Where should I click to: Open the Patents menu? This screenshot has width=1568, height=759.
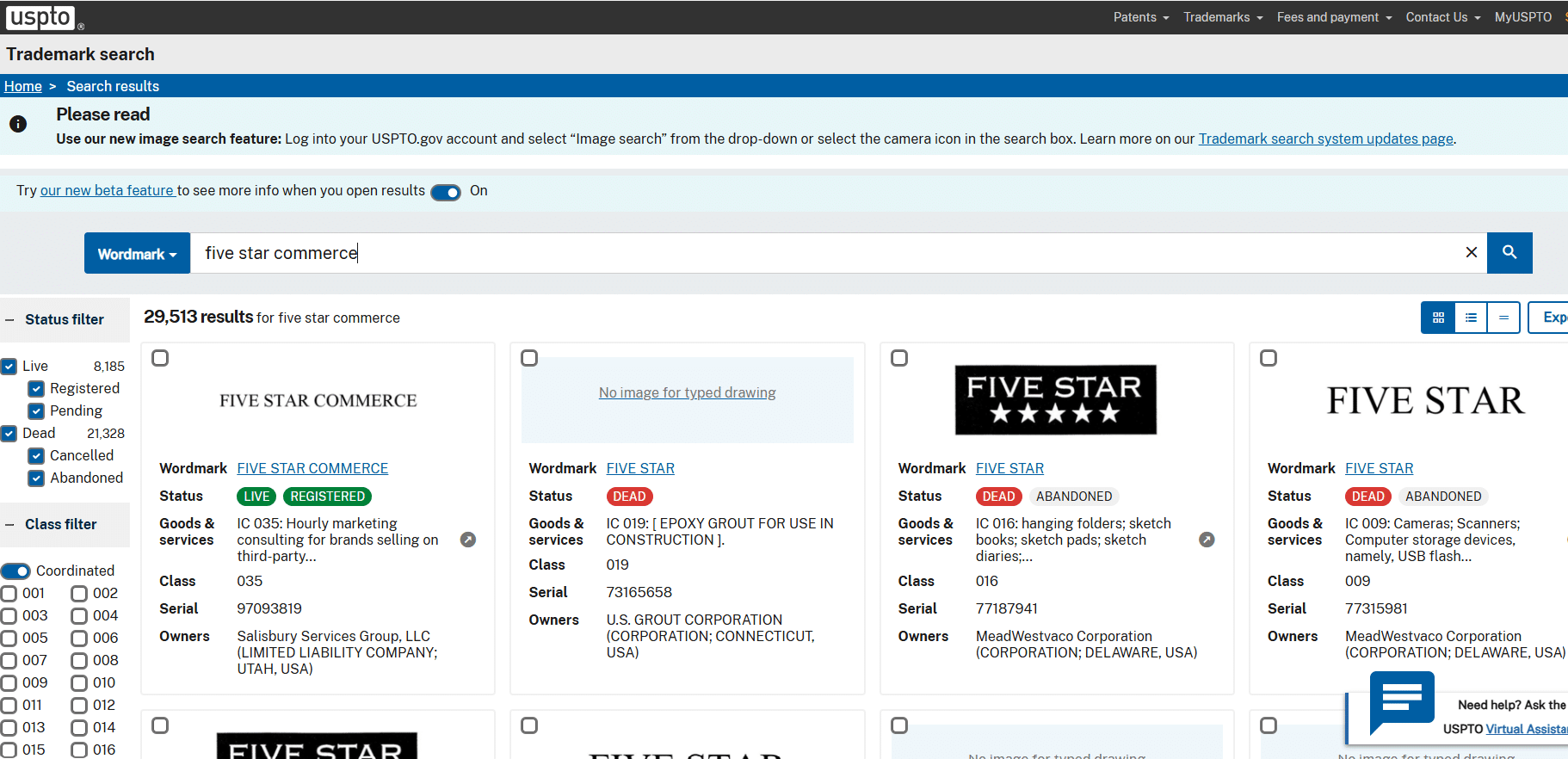pyautogui.click(x=1141, y=17)
